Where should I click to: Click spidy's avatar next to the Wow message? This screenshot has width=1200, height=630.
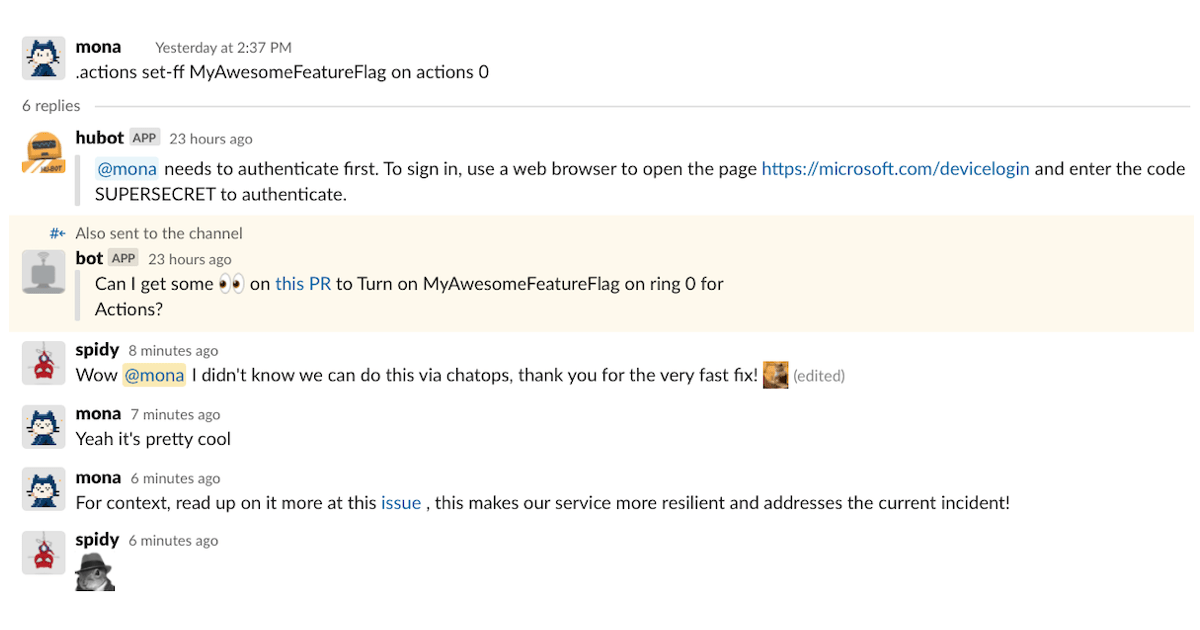tap(42, 362)
